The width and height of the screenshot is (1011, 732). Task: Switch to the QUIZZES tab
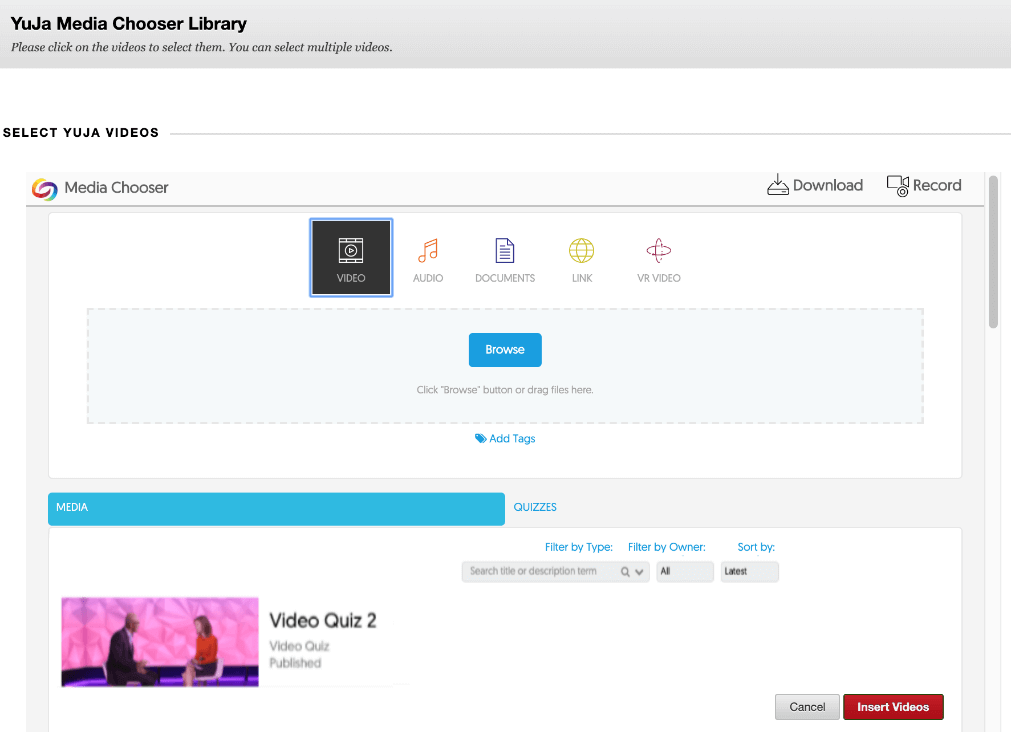(x=535, y=507)
